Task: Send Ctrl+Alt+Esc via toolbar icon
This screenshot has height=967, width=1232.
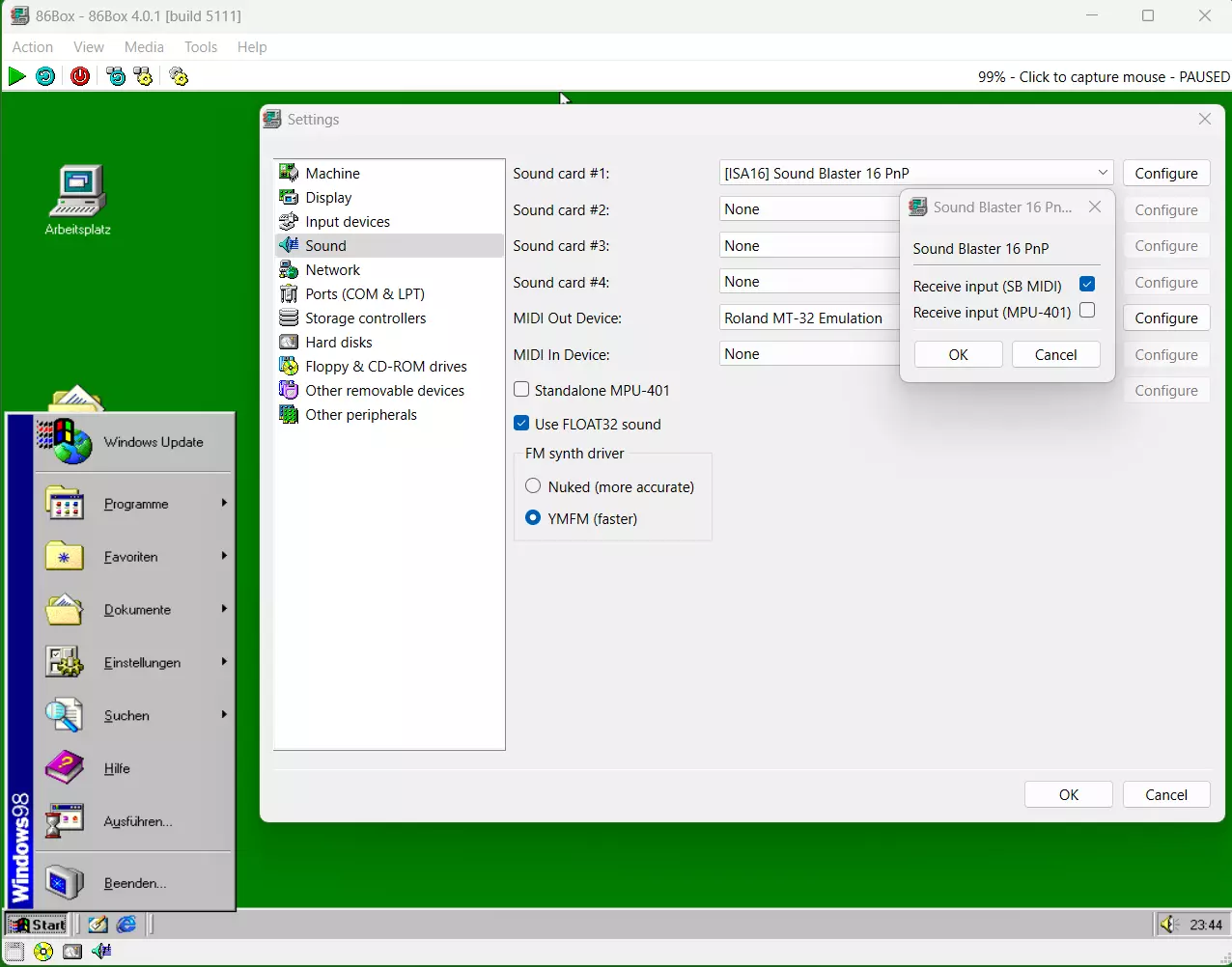Action: [144, 76]
